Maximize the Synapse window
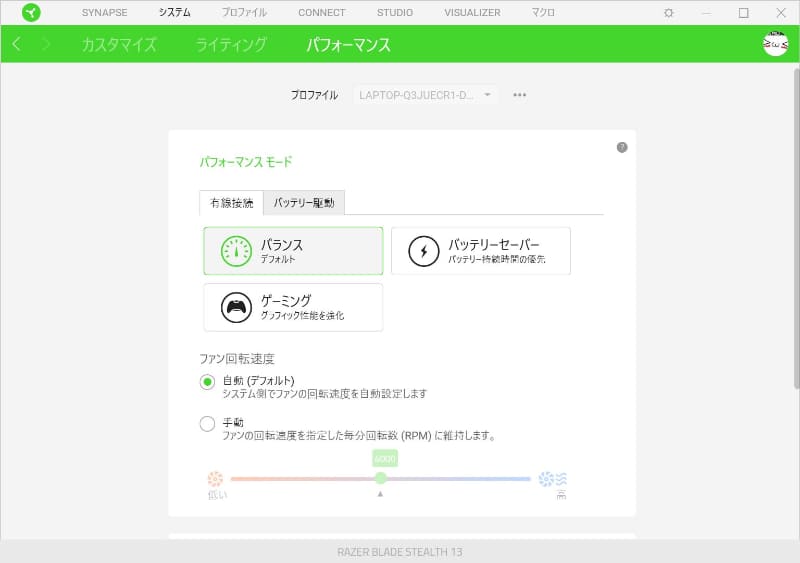 tap(744, 13)
